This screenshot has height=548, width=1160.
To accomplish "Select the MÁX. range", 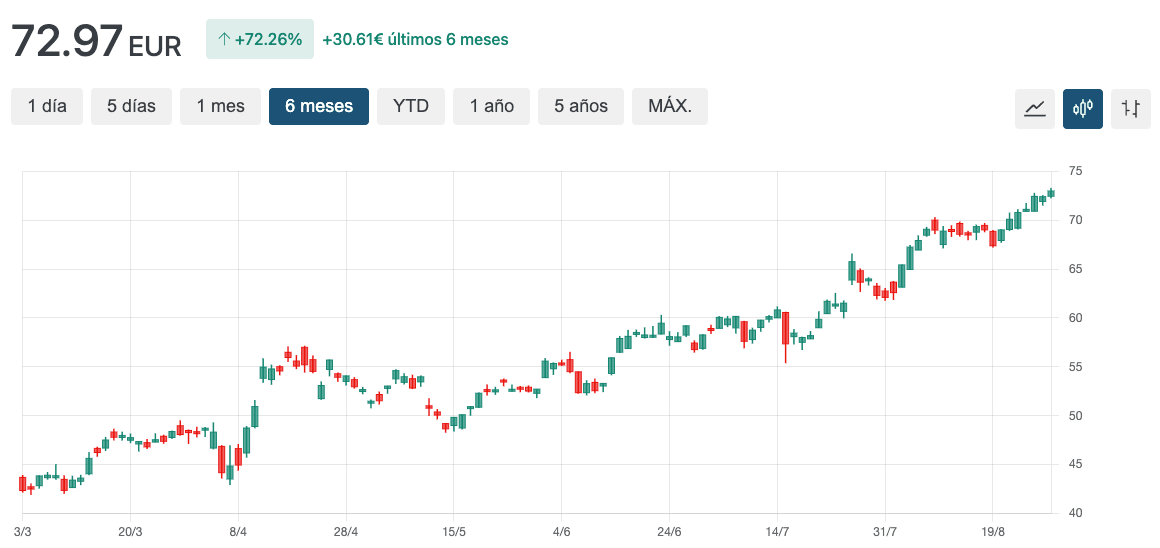I will [x=669, y=106].
